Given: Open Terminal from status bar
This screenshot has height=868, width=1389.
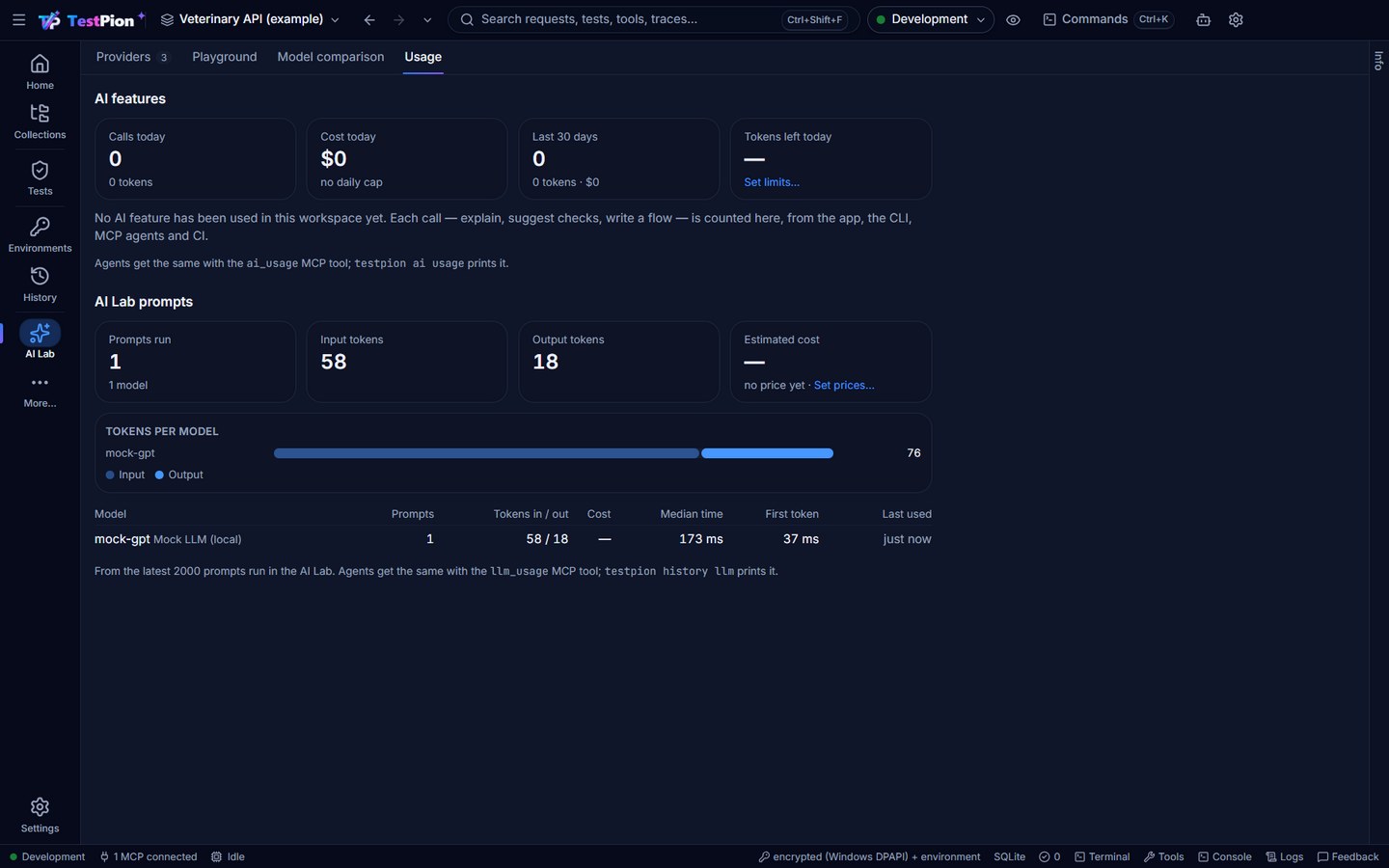Looking at the screenshot, I should [x=1102, y=856].
